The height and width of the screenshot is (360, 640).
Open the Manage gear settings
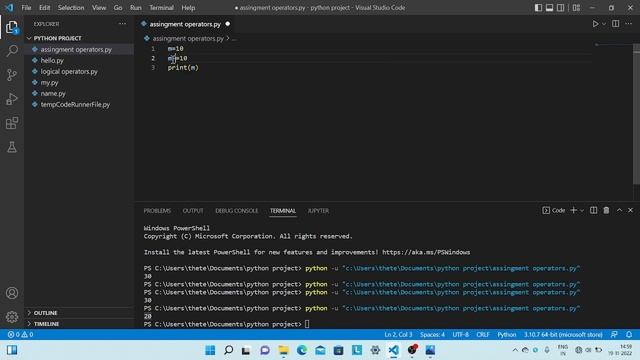(12, 317)
